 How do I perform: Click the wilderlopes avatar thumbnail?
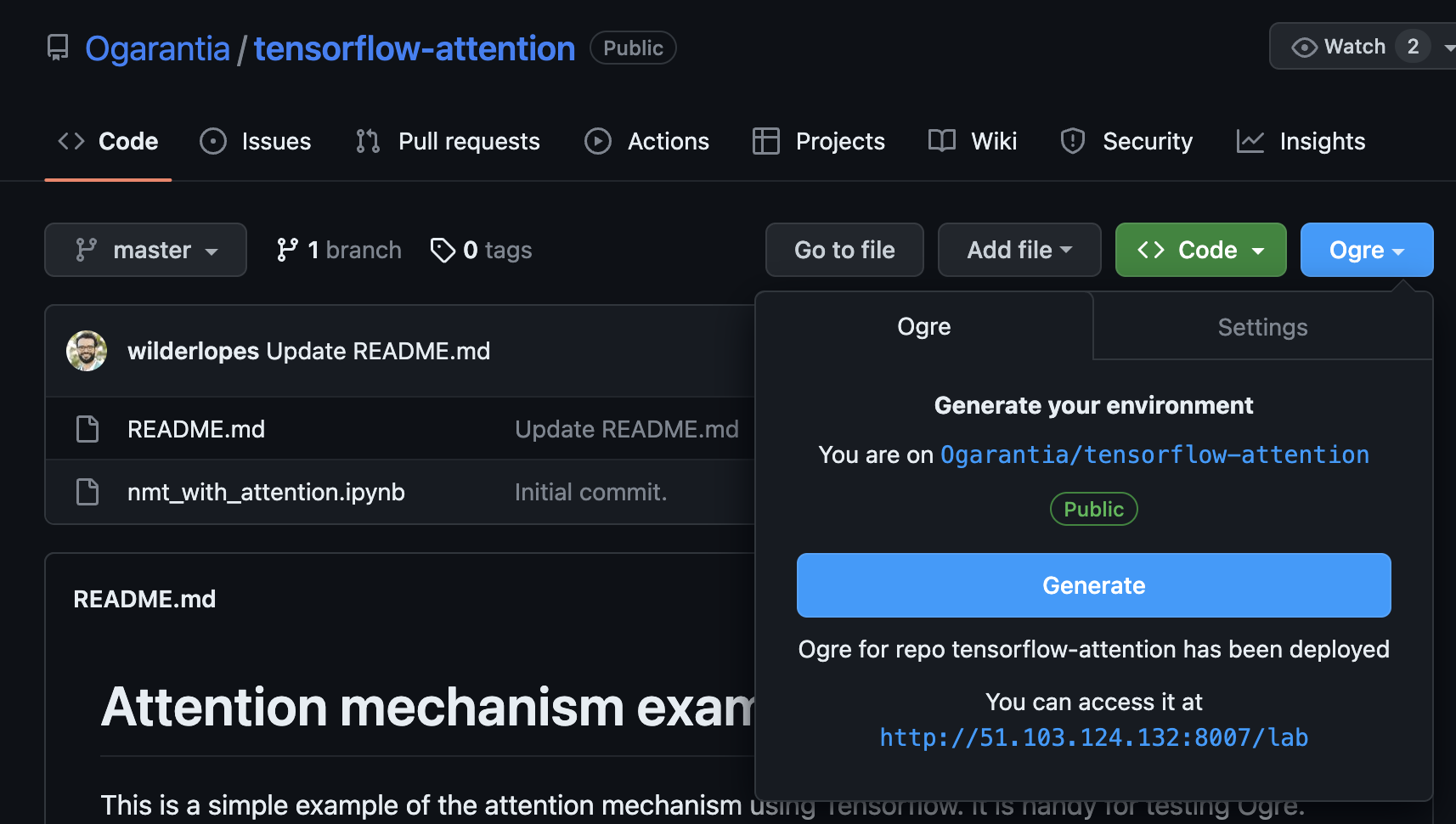coord(87,351)
